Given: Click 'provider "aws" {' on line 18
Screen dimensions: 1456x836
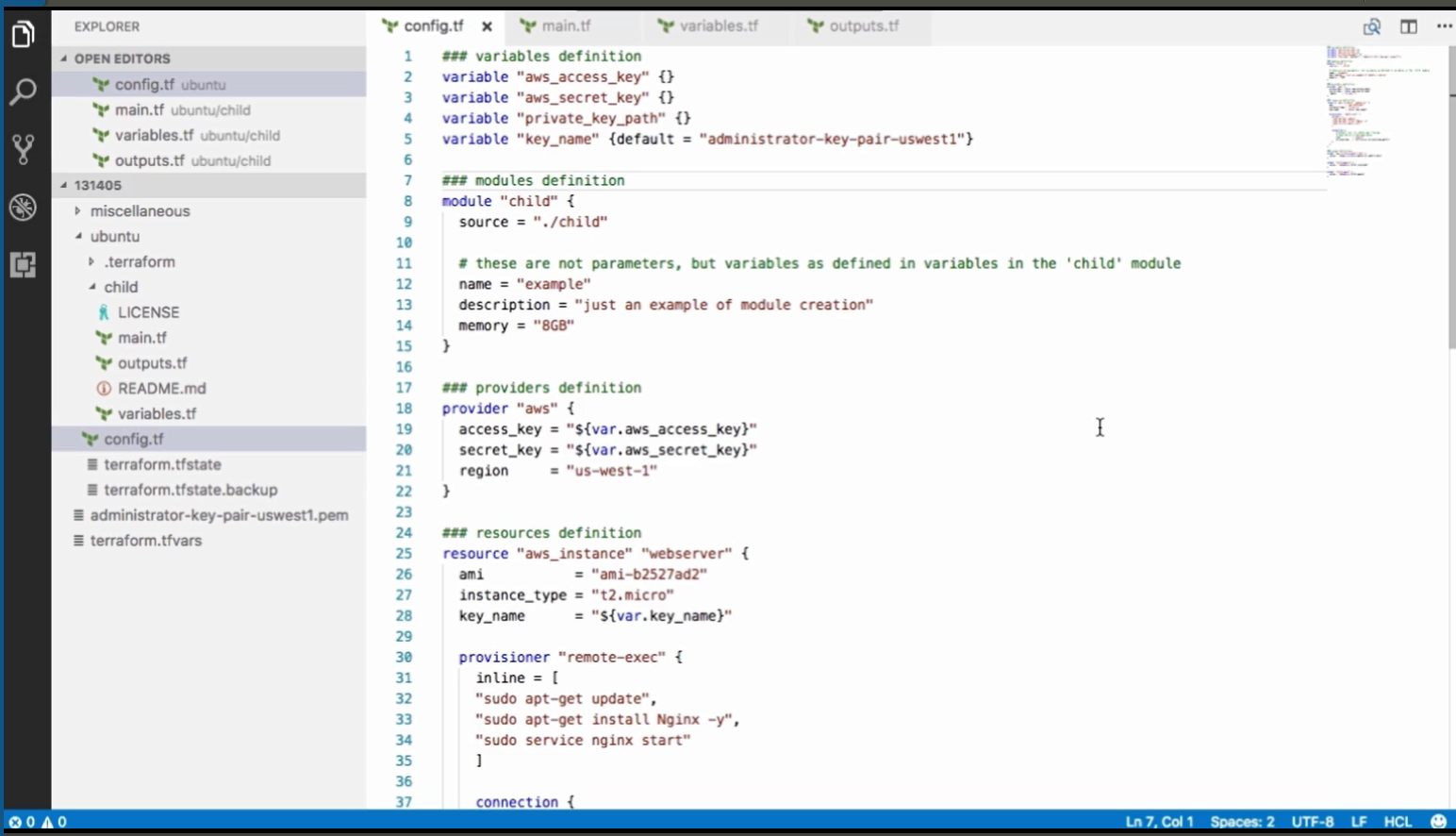Looking at the screenshot, I should [x=508, y=409].
